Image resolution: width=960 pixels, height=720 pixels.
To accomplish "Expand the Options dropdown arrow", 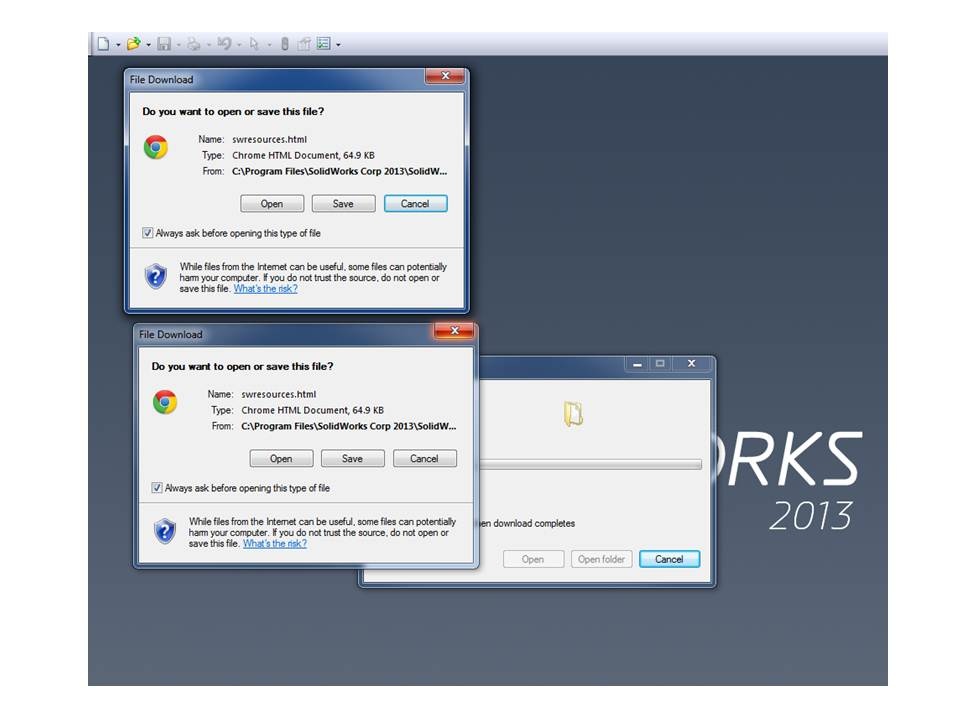I will pos(338,45).
